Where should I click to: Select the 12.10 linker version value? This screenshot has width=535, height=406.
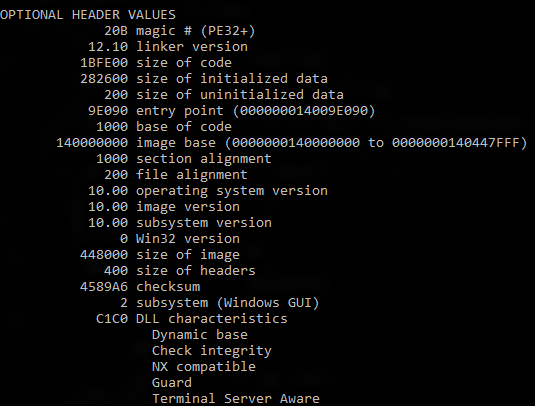click(108, 47)
